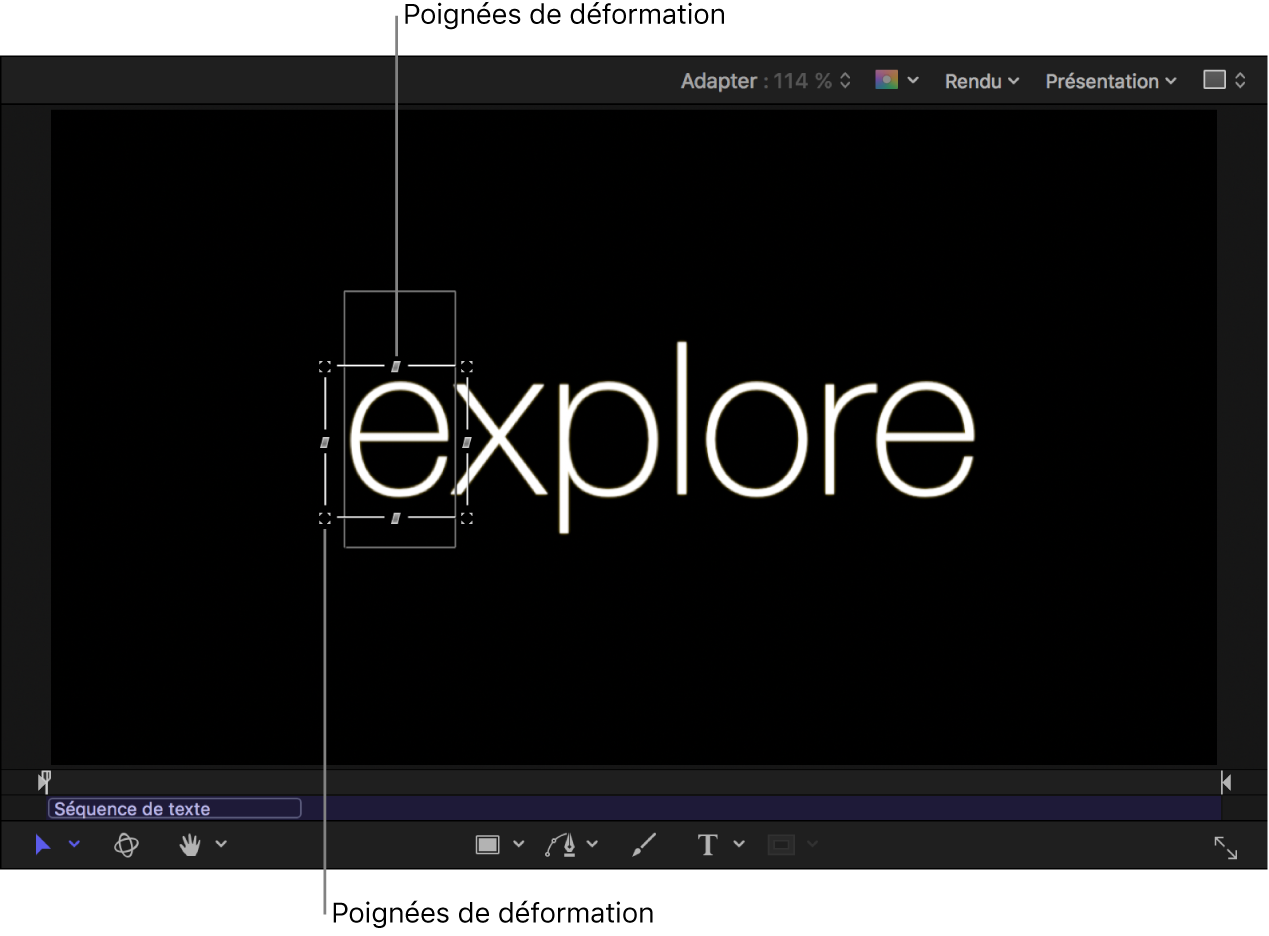Select the Paint Stroke brush tool
1269x936 pixels.
[x=645, y=845]
